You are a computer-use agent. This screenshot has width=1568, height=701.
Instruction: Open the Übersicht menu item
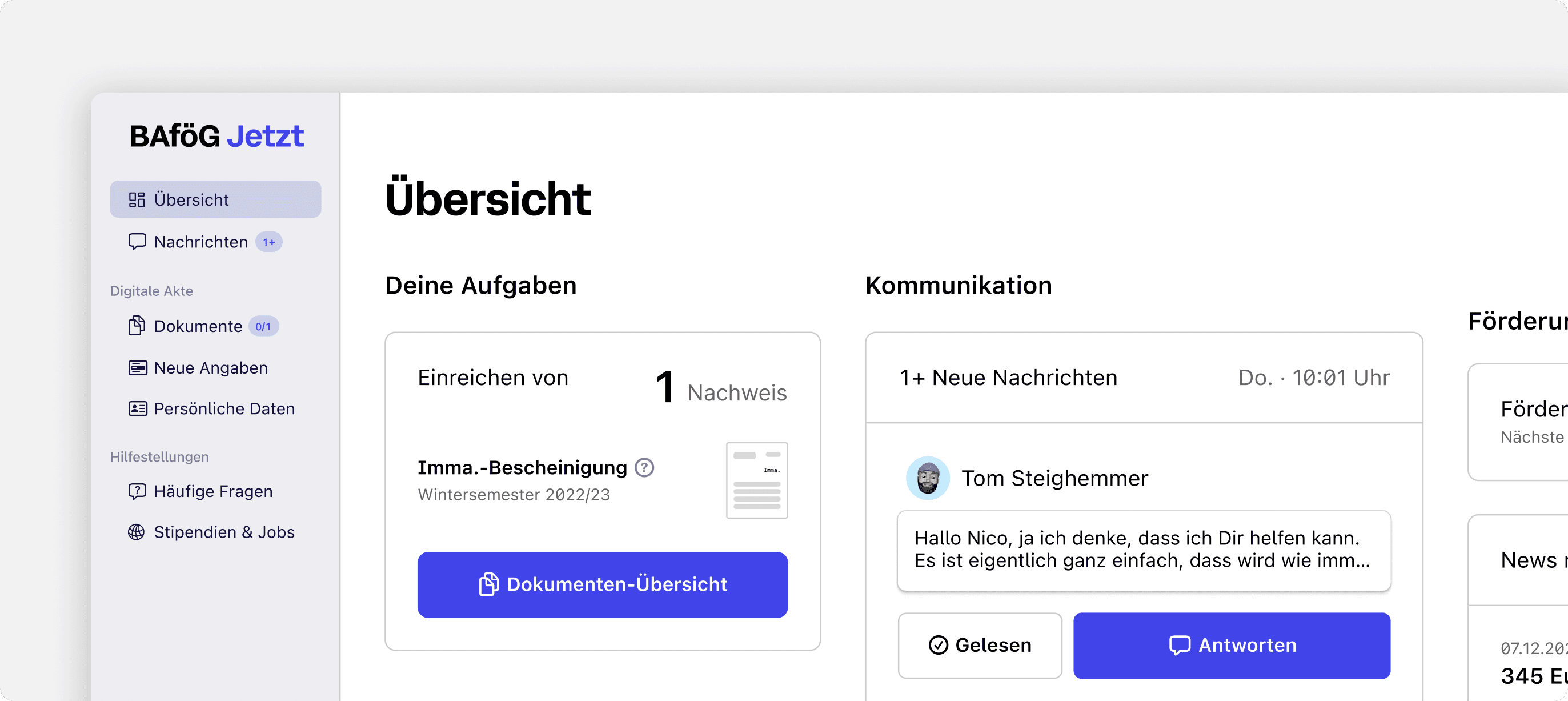[215, 199]
